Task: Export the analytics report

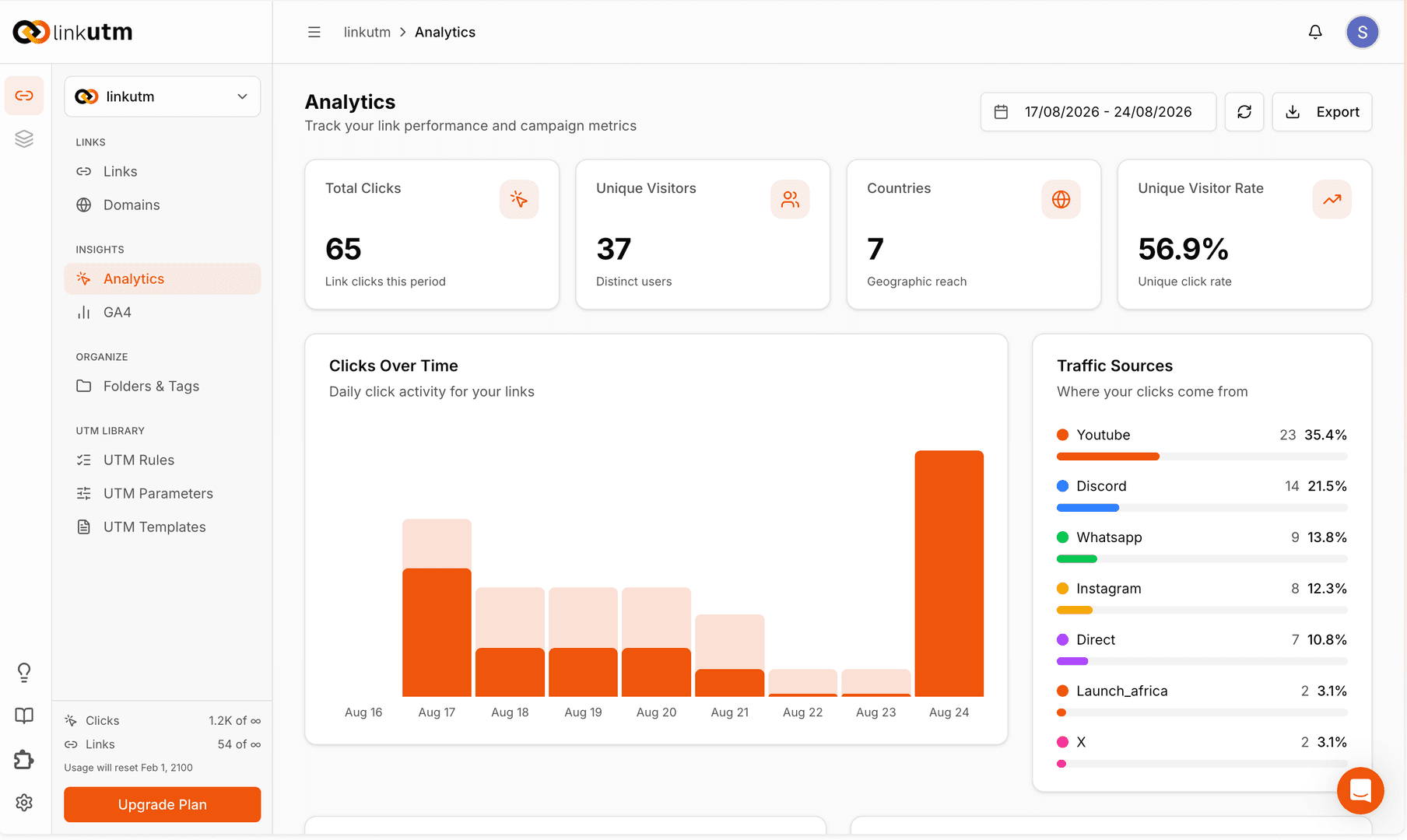Action: 1322,112
